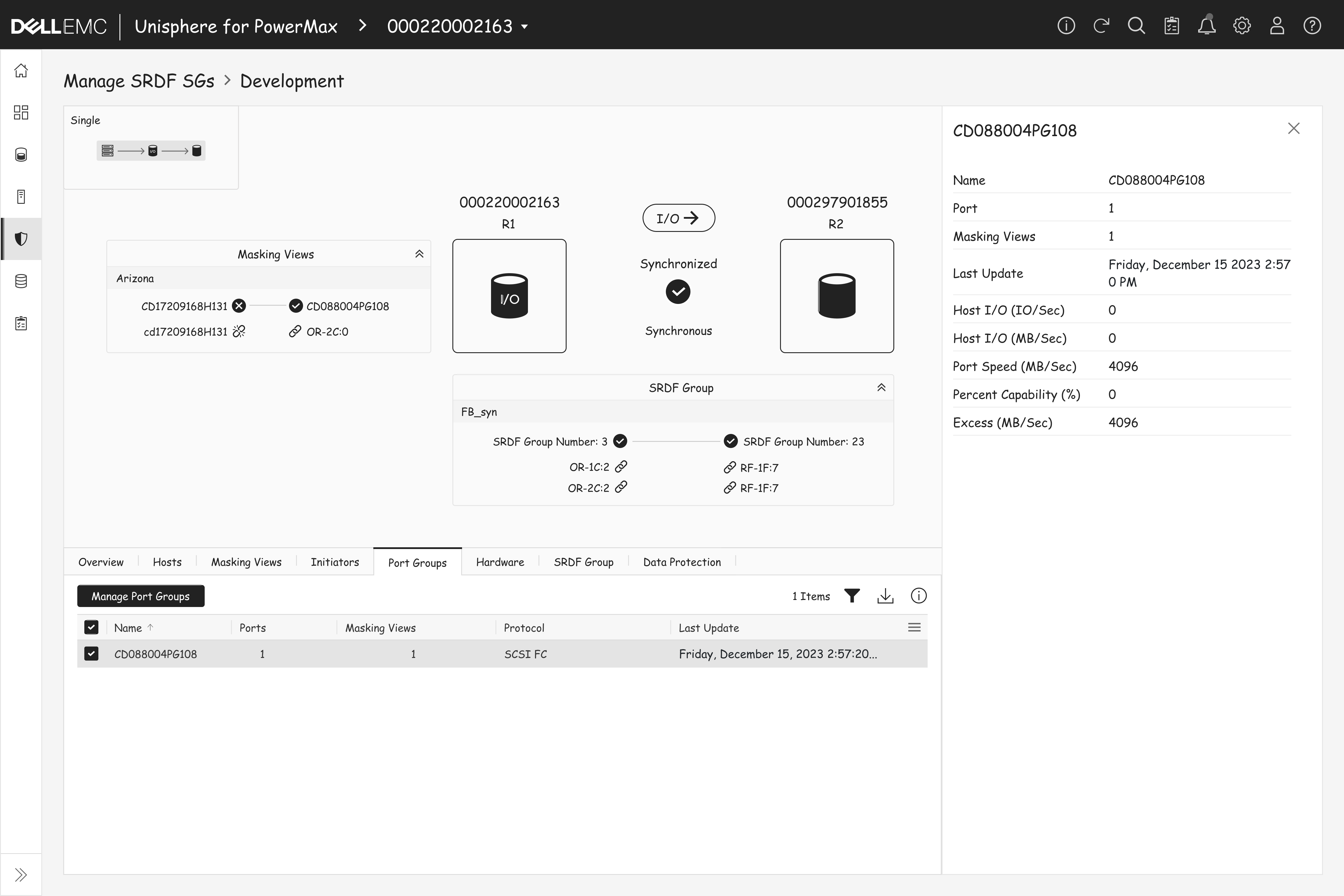This screenshot has height=896, width=1344.
Task: Collapse the SRDF Group panel
Action: point(881,388)
